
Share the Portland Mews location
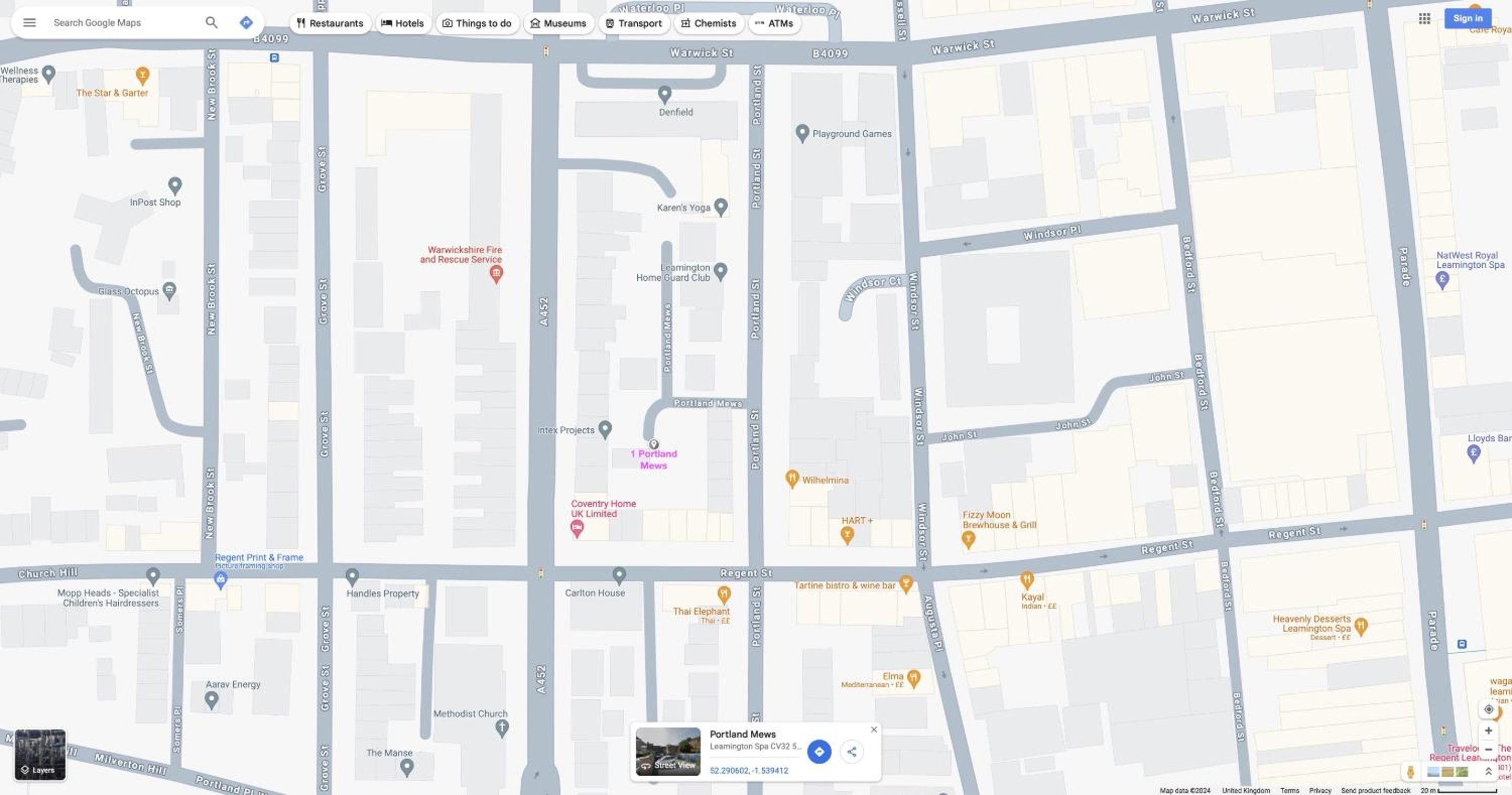click(852, 751)
